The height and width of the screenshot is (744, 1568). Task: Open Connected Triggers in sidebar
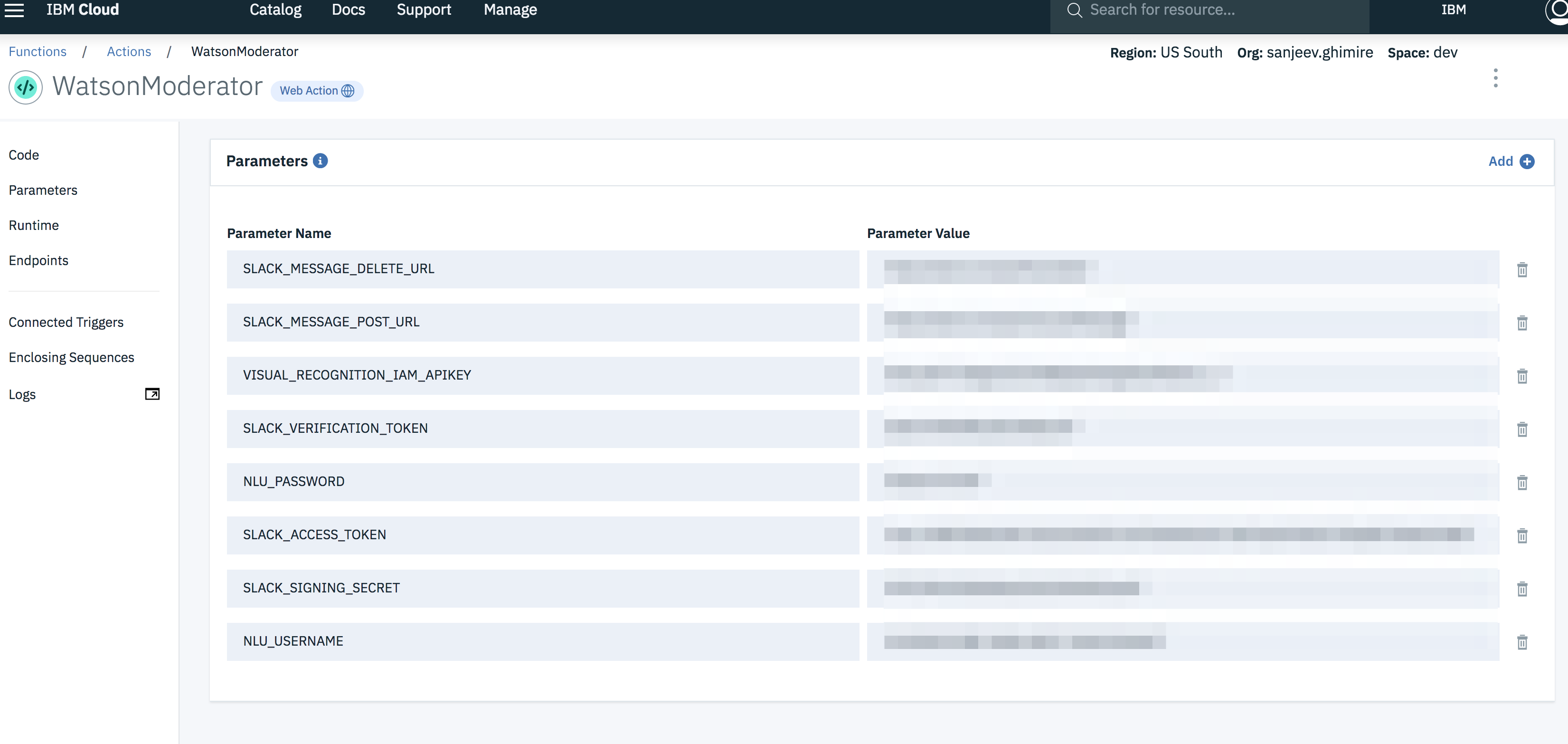[x=66, y=323]
